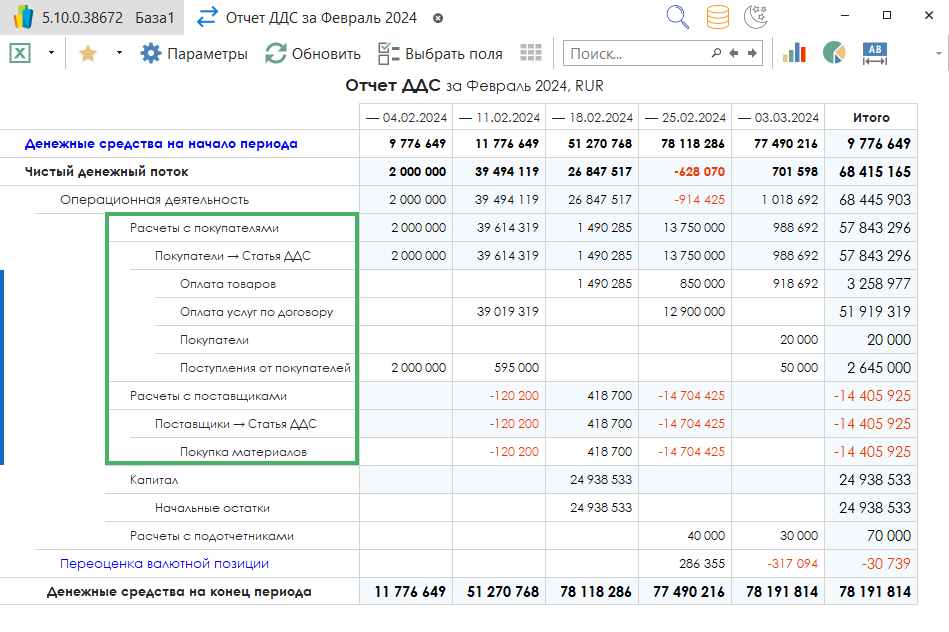Expand the favorites star dropdown arrow
This screenshot has height=632, width=949.
tap(119, 54)
